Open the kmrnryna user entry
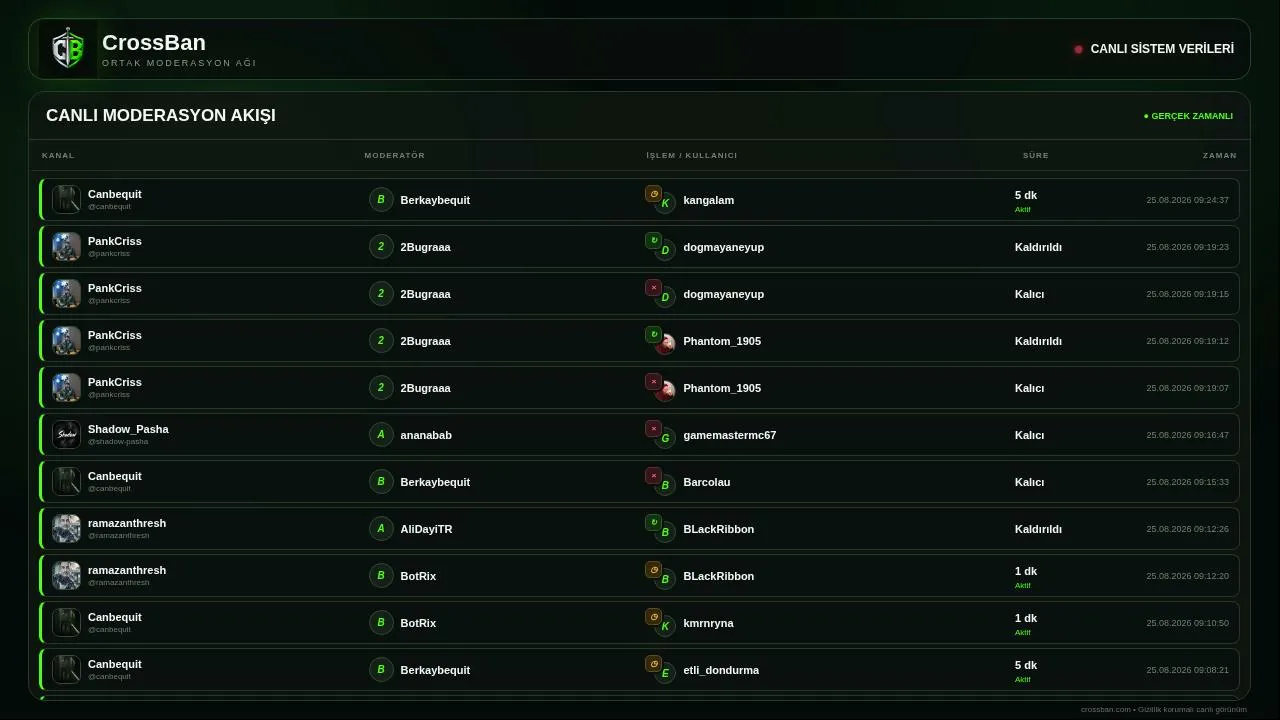The width and height of the screenshot is (1280, 720). point(708,623)
